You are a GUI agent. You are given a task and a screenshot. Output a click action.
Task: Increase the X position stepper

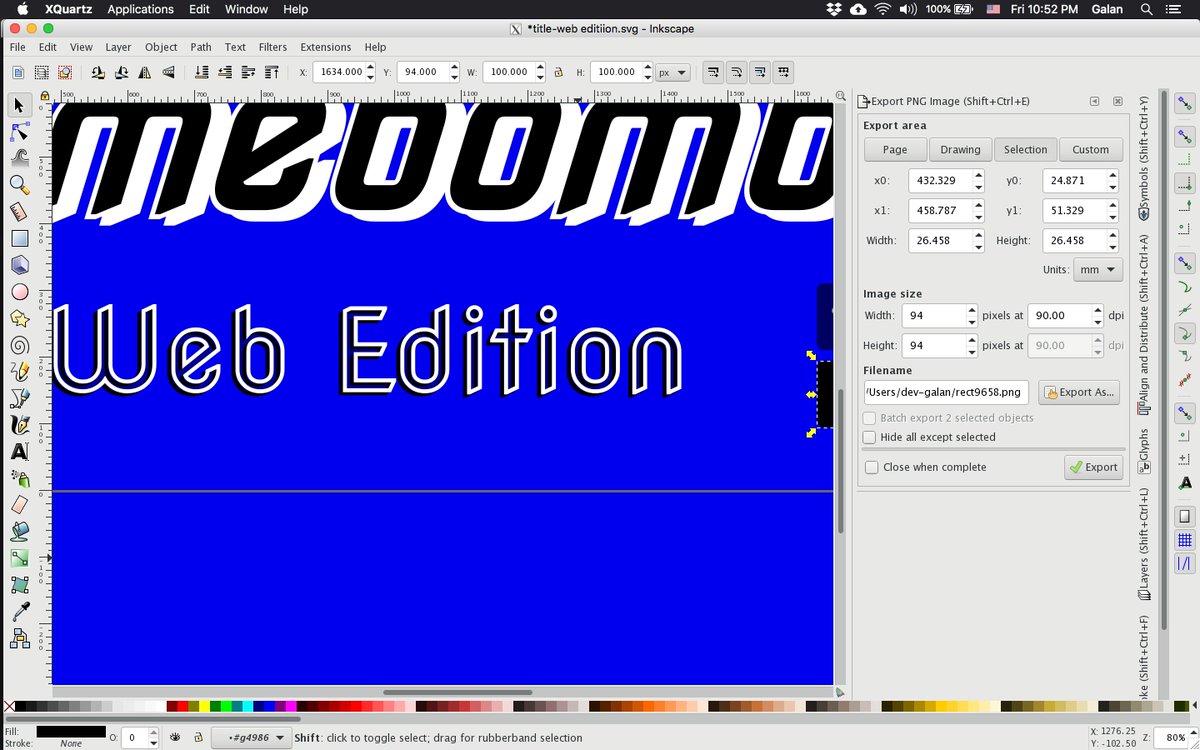(371, 67)
